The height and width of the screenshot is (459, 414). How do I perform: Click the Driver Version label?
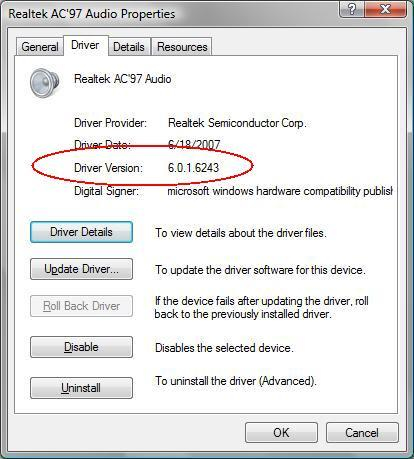[x=108, y=168]
